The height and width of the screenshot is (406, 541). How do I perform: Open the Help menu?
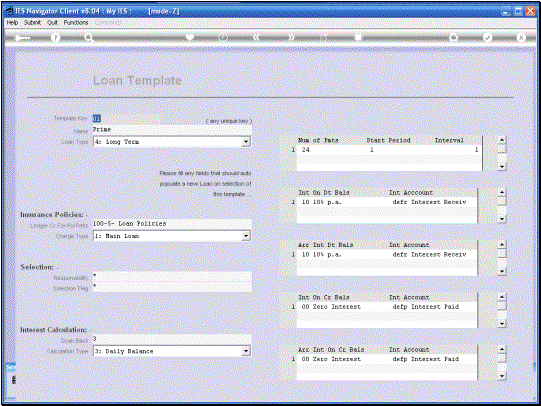tap(12, 22)
